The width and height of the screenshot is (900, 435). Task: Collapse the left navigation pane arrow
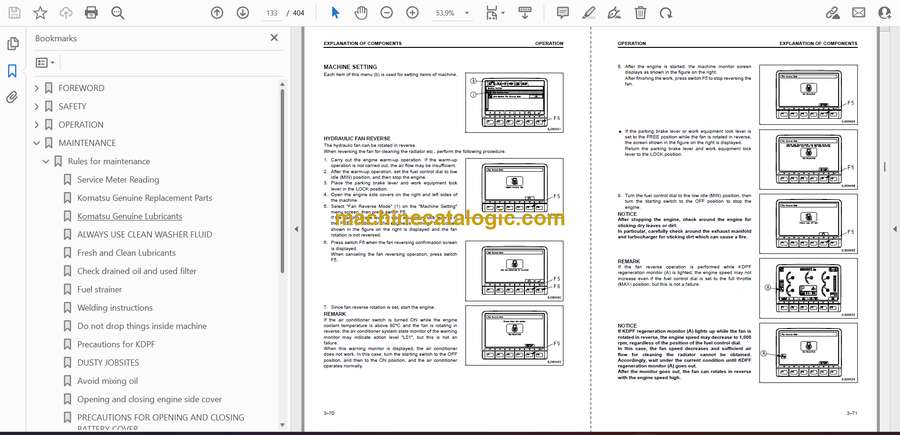coord(296,228)
